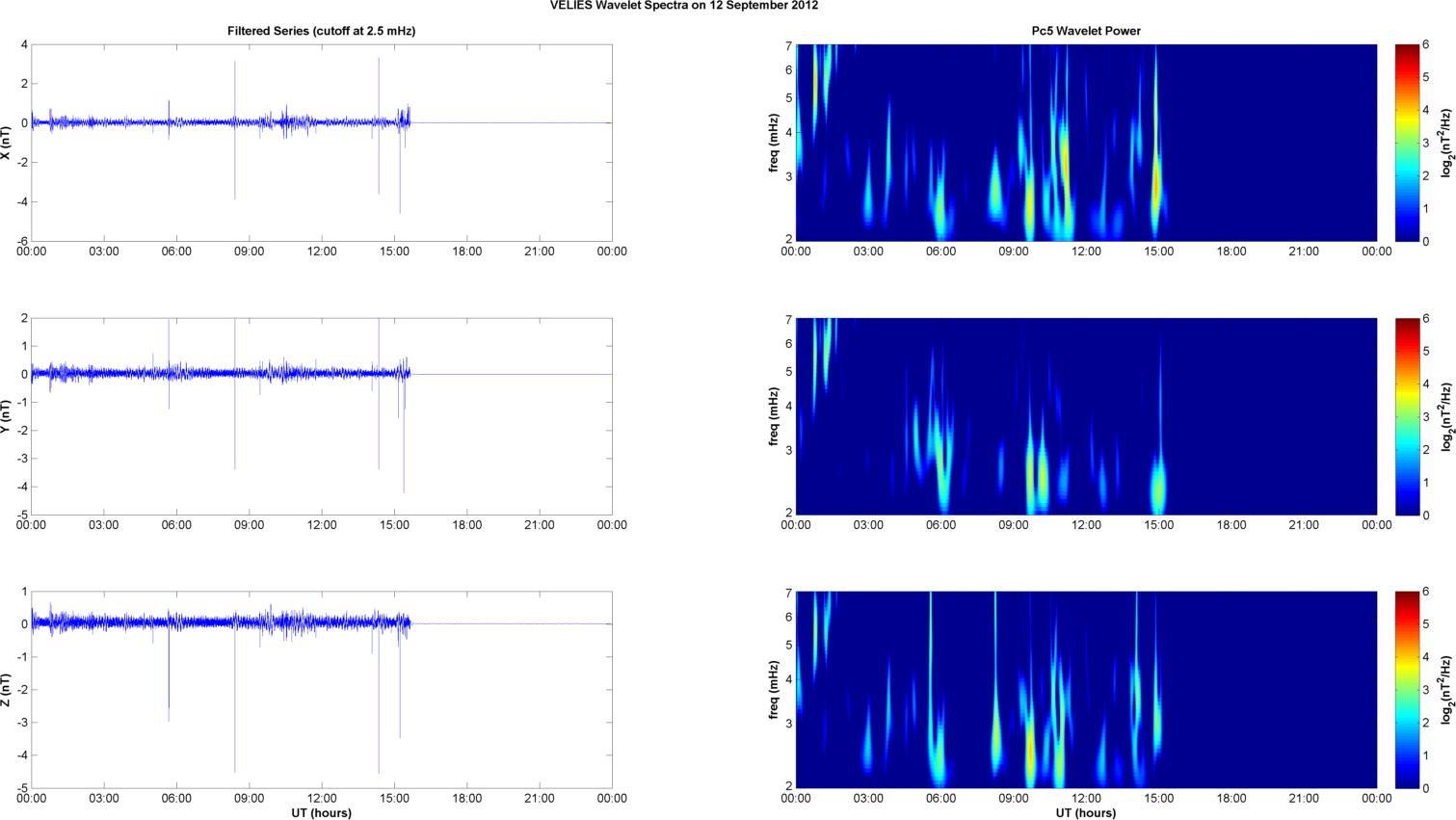The width and height of the screenshot is (1456, 820).
Task: Click the 18:00 tick under the middle wavelet plot
Action: click(x=1231, y=525)
